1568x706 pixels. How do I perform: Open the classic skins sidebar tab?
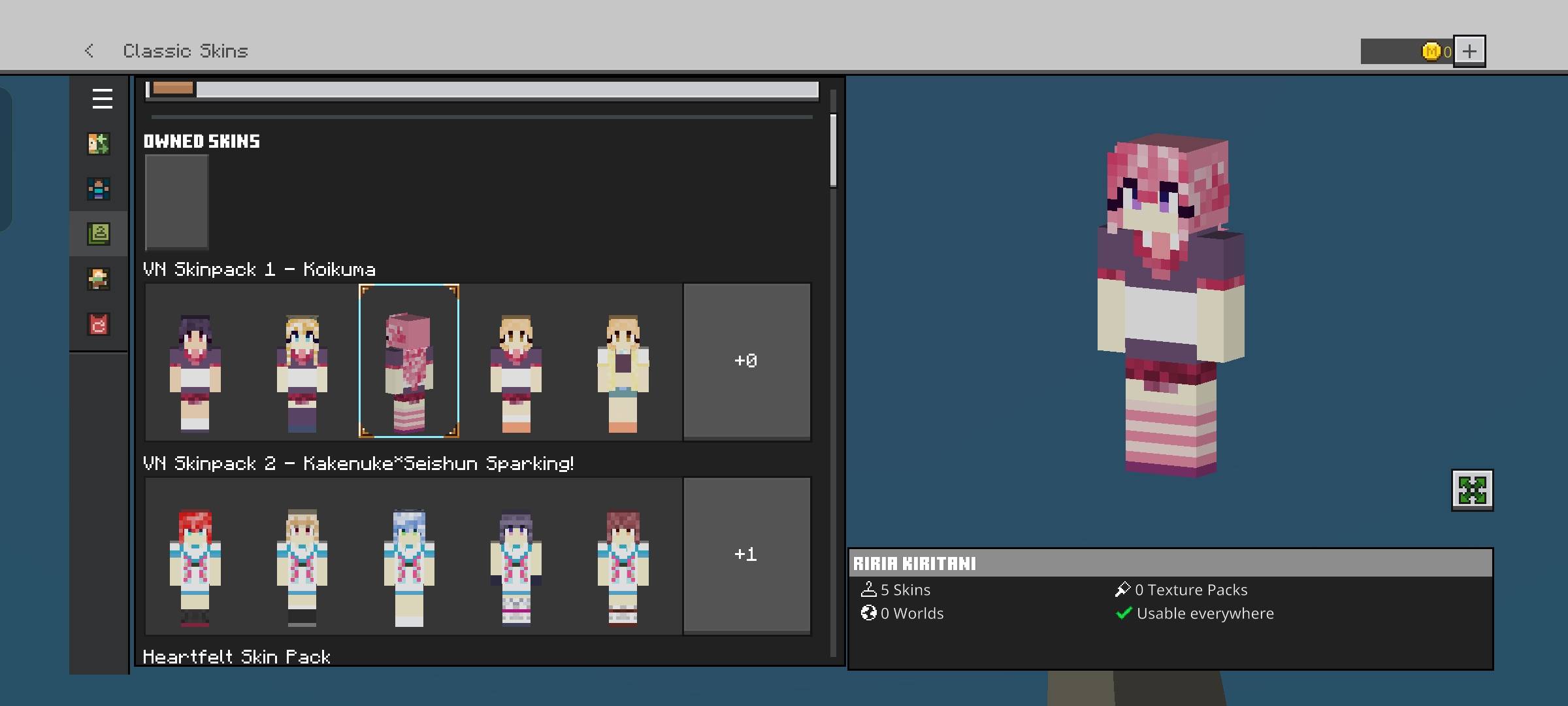tap(99, 234)
